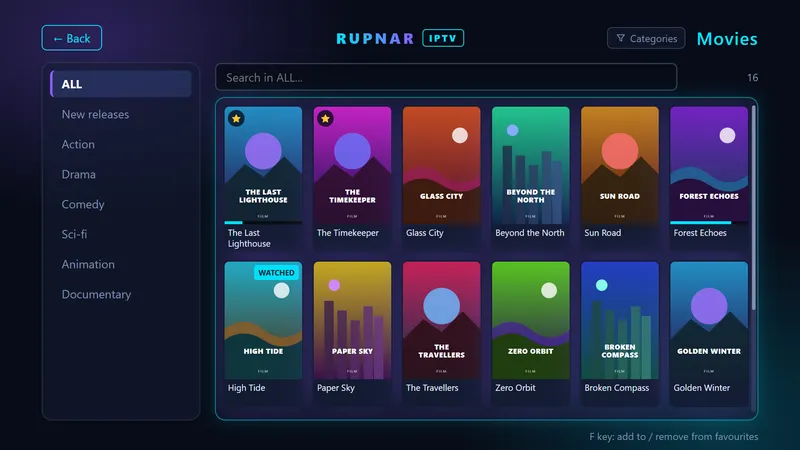The width and height of the screenshot is (800, 450).
Task: Select the New releases category
Action: (121, 114)
